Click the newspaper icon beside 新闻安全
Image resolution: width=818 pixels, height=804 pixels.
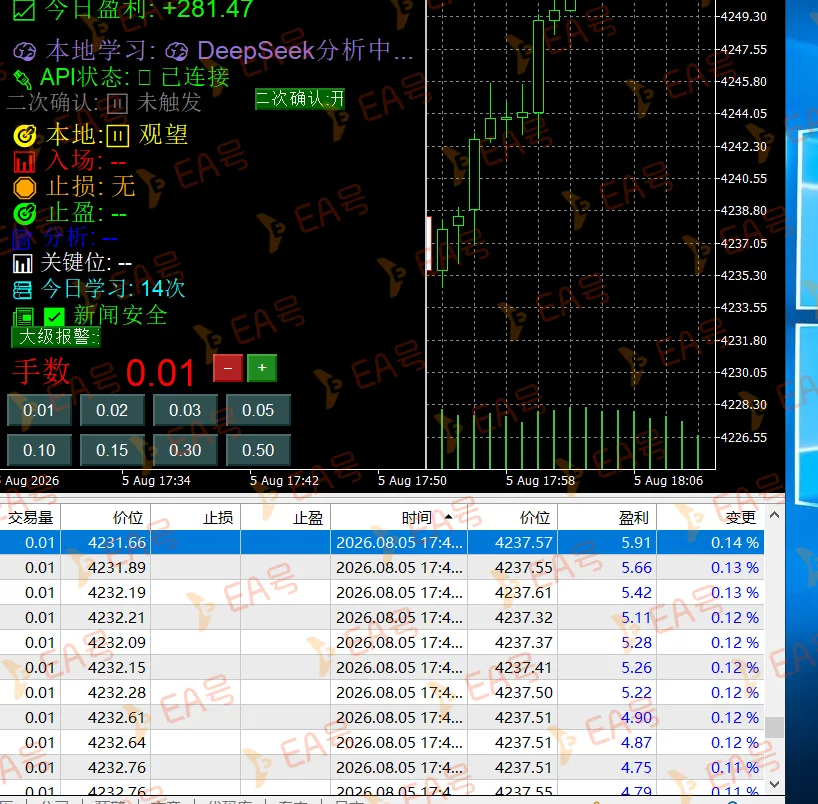pyautogui.click(x=23, y=316)
